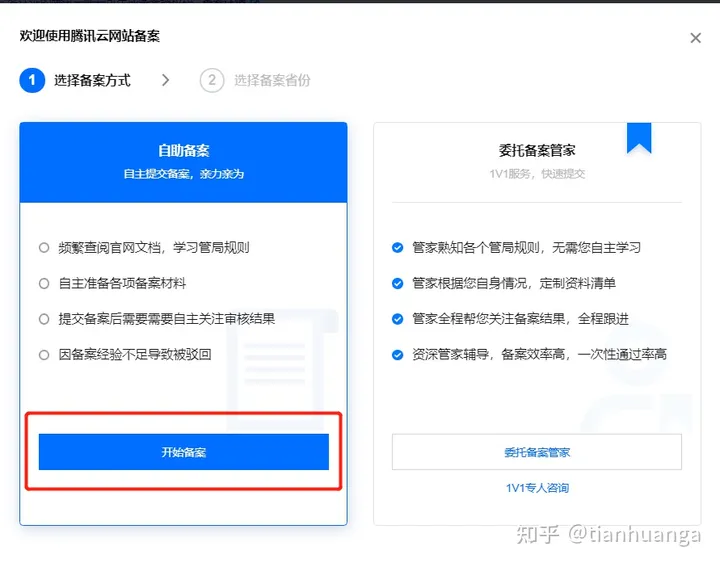Click the step 2 number circle
Screen dimensions: 720x567
(212, 80)
